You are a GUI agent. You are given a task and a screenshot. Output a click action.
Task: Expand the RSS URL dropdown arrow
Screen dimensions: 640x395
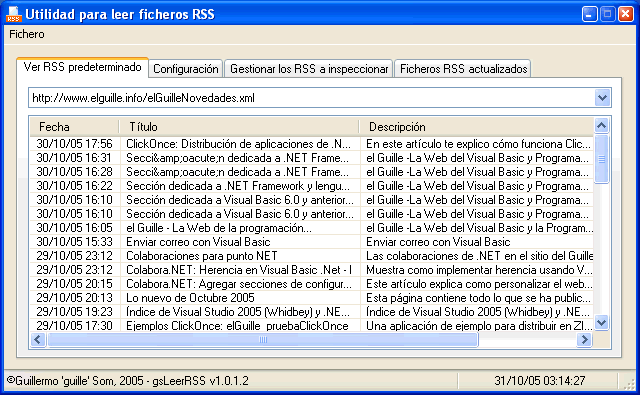(x=602, y=98)
